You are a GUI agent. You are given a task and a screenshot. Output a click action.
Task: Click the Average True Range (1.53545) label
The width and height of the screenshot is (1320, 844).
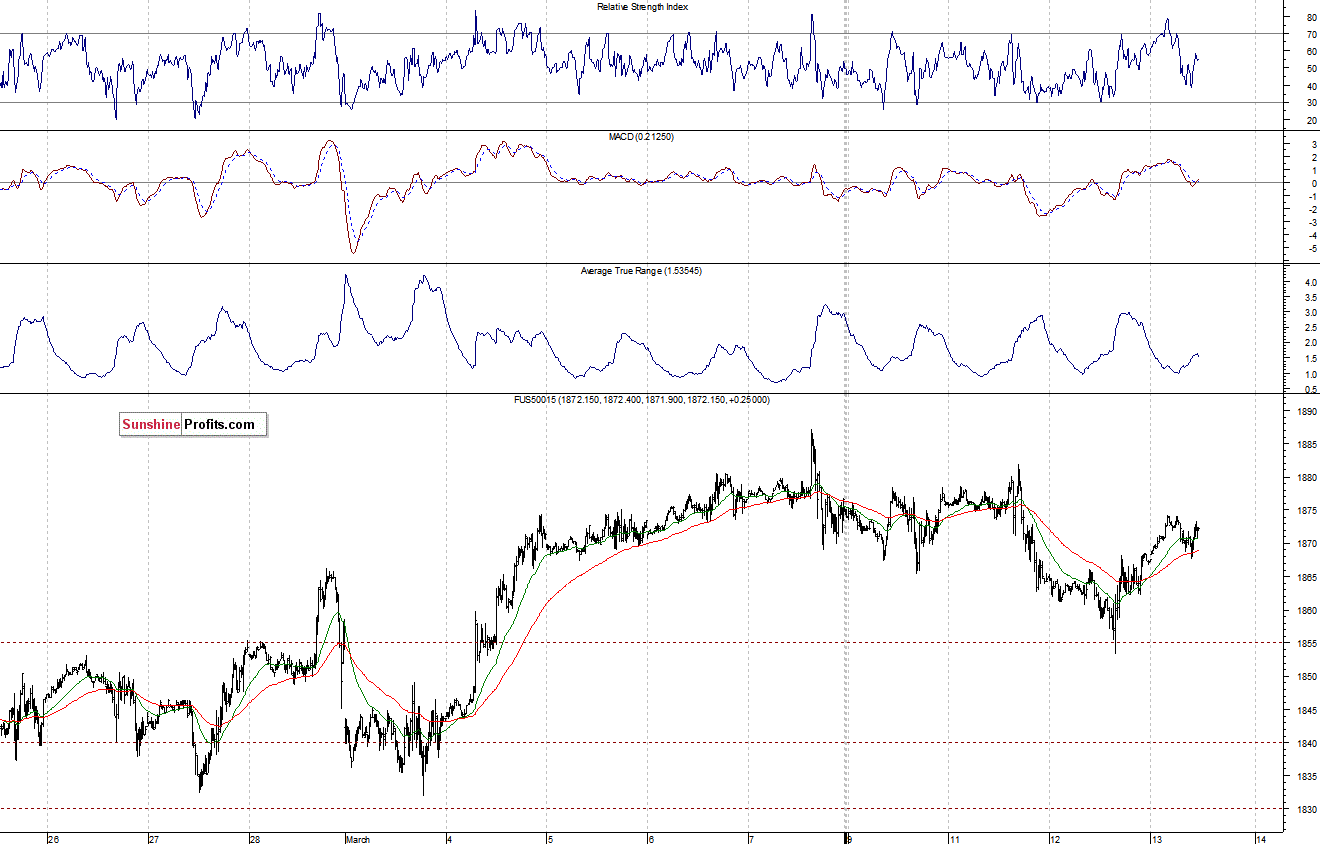click(x=641, y=271)
